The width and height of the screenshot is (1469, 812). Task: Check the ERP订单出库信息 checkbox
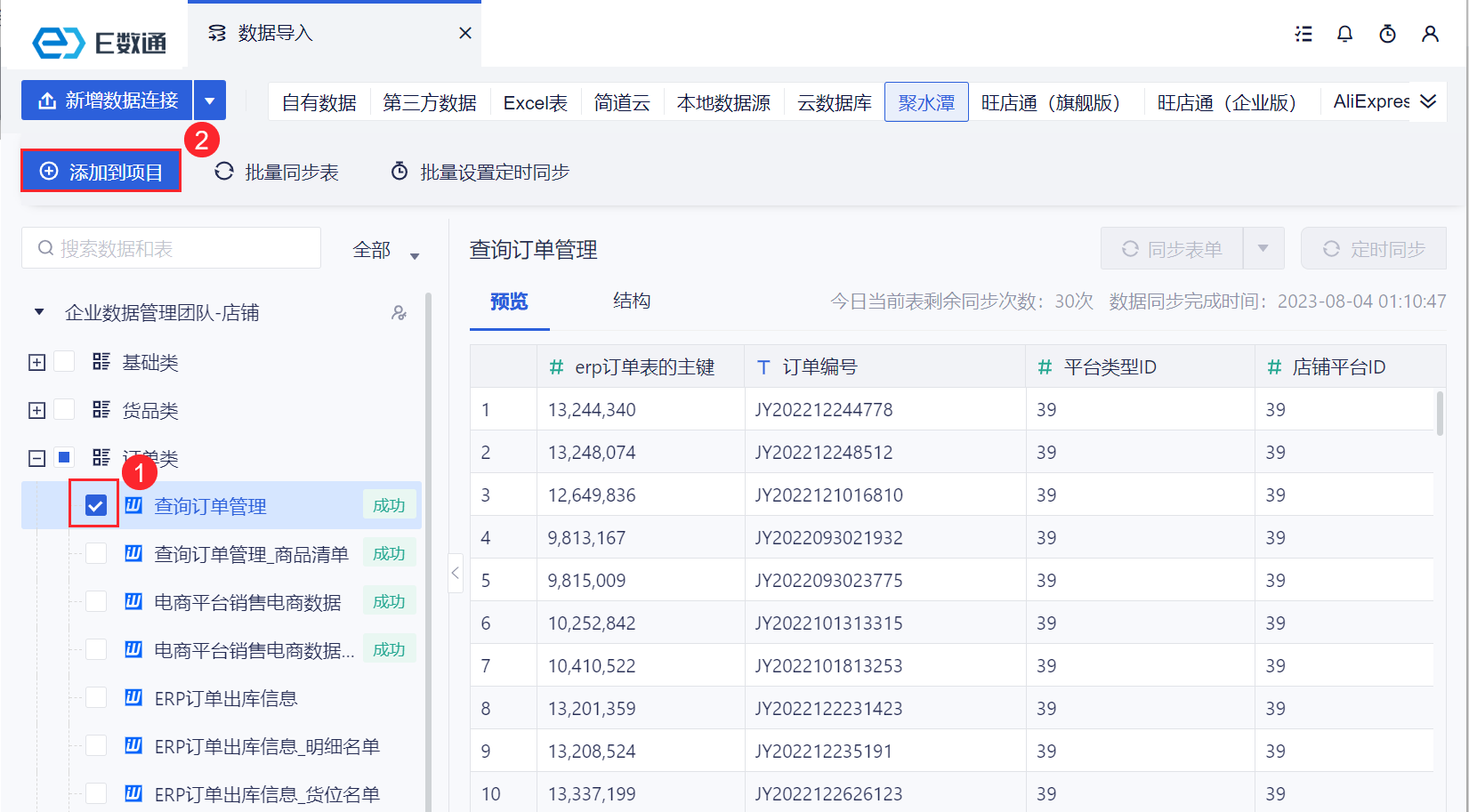coord(96,698)
